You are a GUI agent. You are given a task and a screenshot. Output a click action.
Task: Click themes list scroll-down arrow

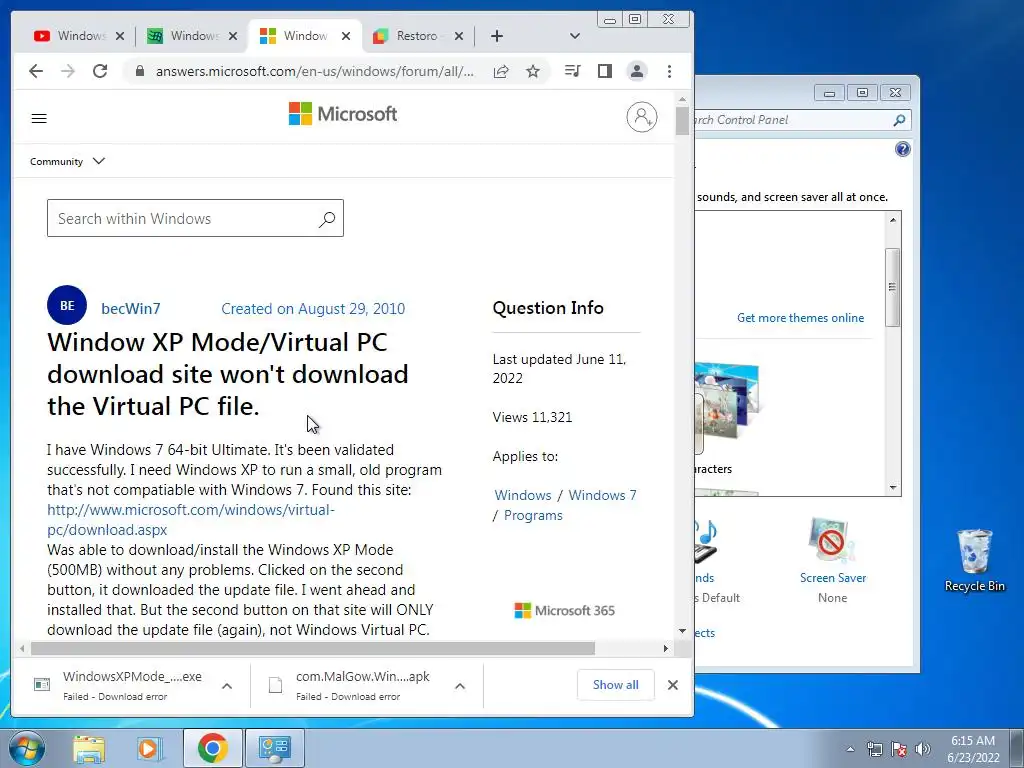coord(893,488)
